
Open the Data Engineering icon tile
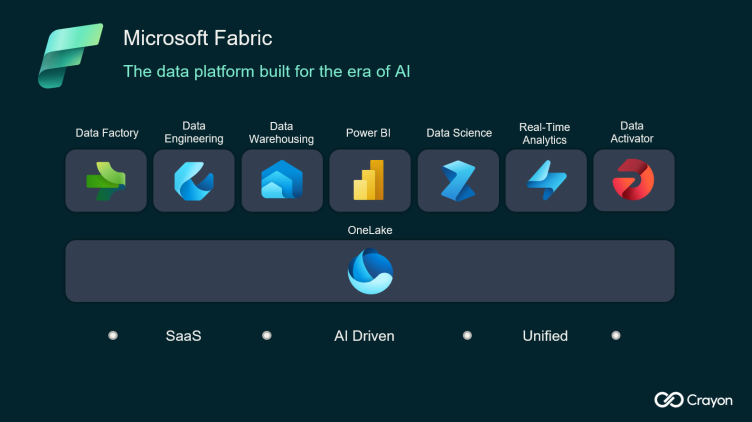click(x=194, y=181)
